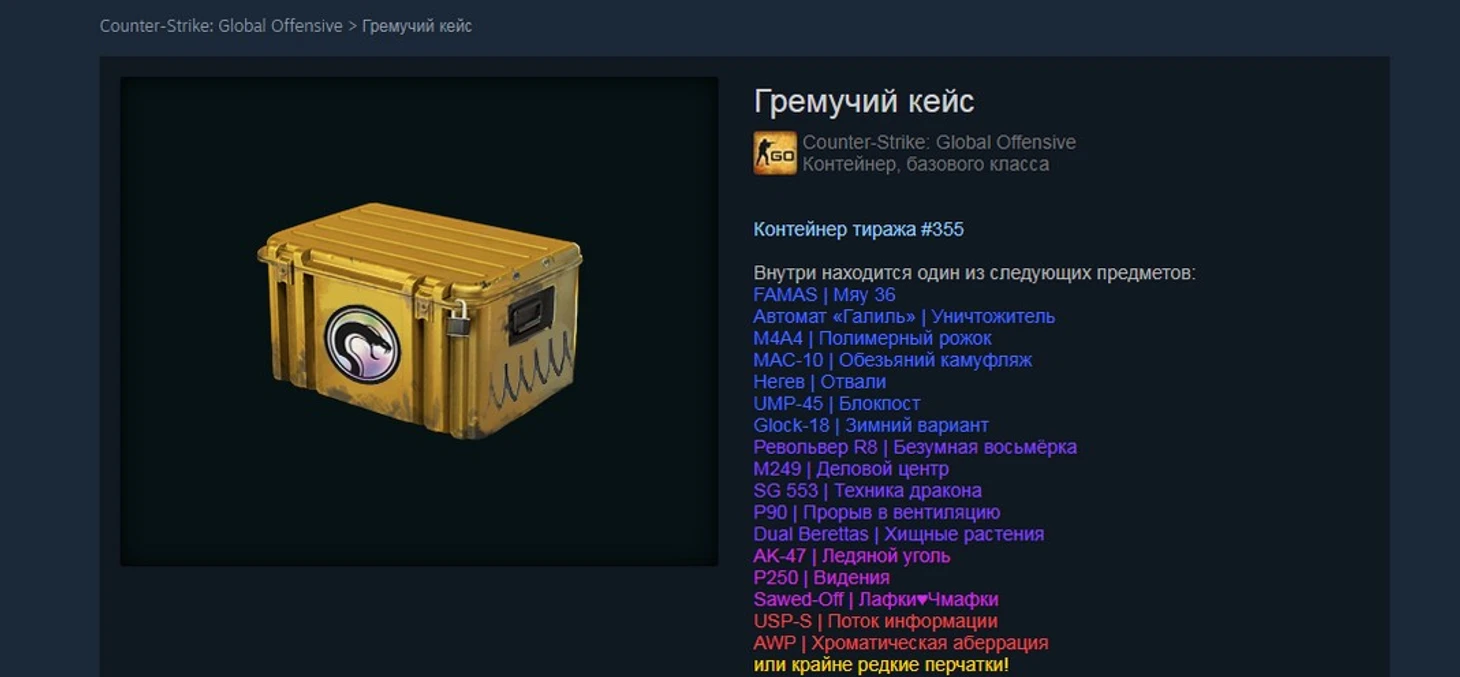Click the padlock on the case image
The height and width of the screenshot is (677, 1460).
pyautogui.click(x=458, y=319)
